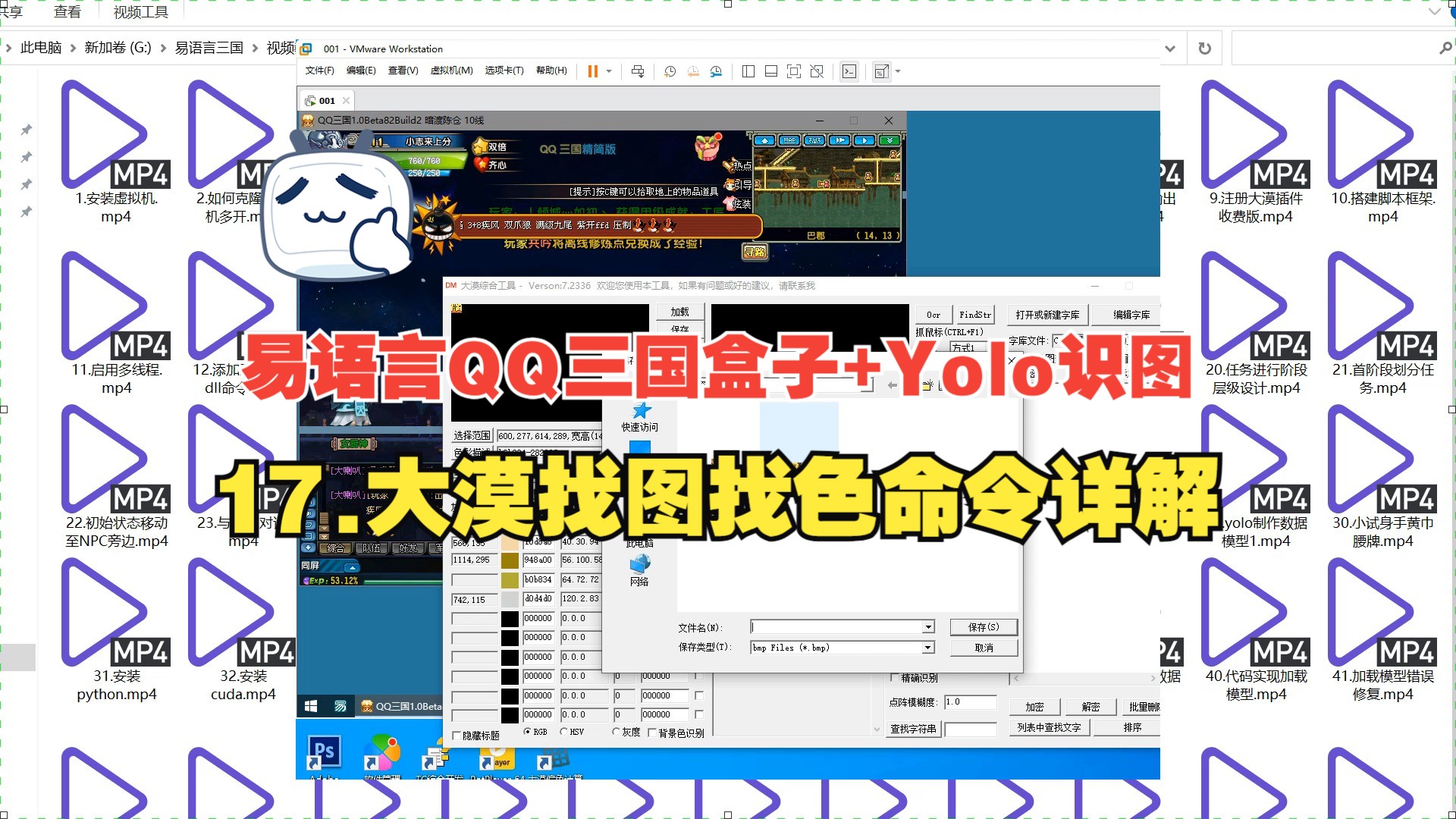
Task: Click the b0b834 color swatch
Action: [x=510, y=580]
